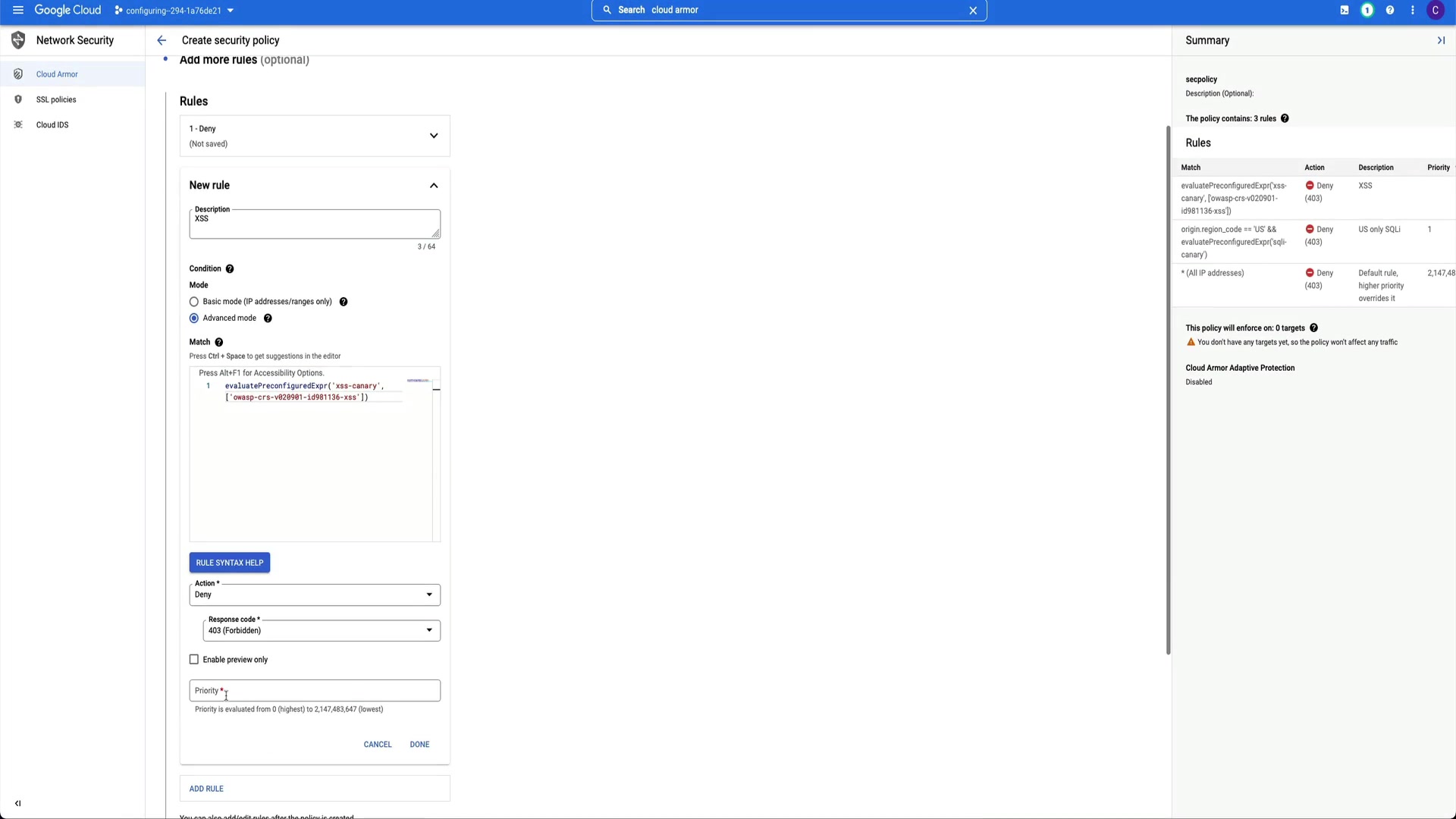The width and height of the screenshot is (1456, 819).
Task: Click the RULE SYNTAX HELP button
Action: [229, 563]
